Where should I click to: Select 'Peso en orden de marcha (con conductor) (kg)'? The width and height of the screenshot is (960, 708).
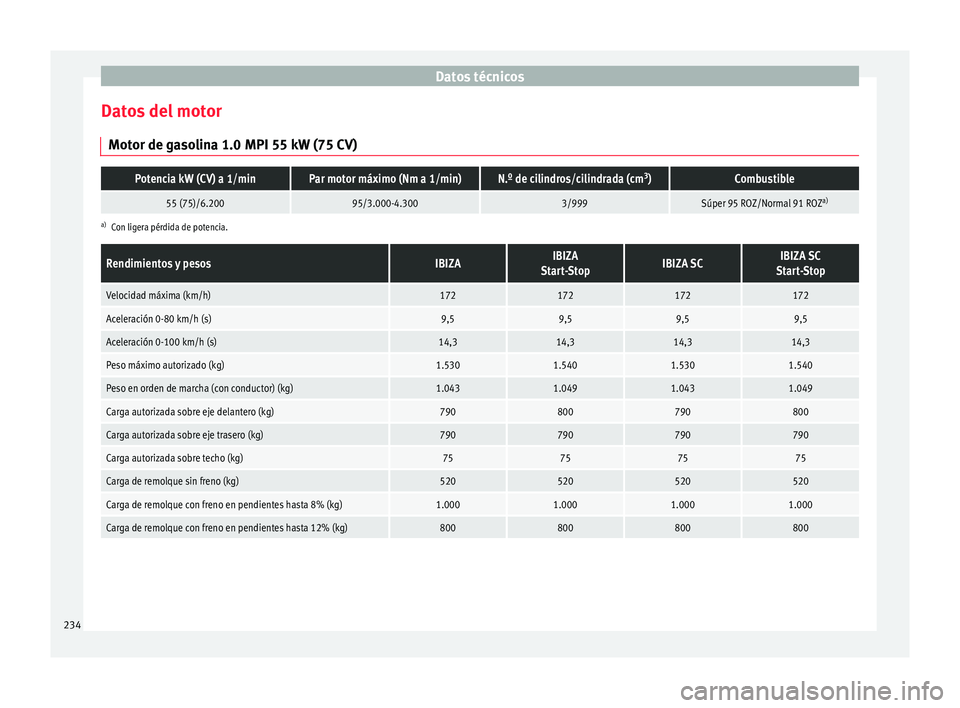point(200,388)
